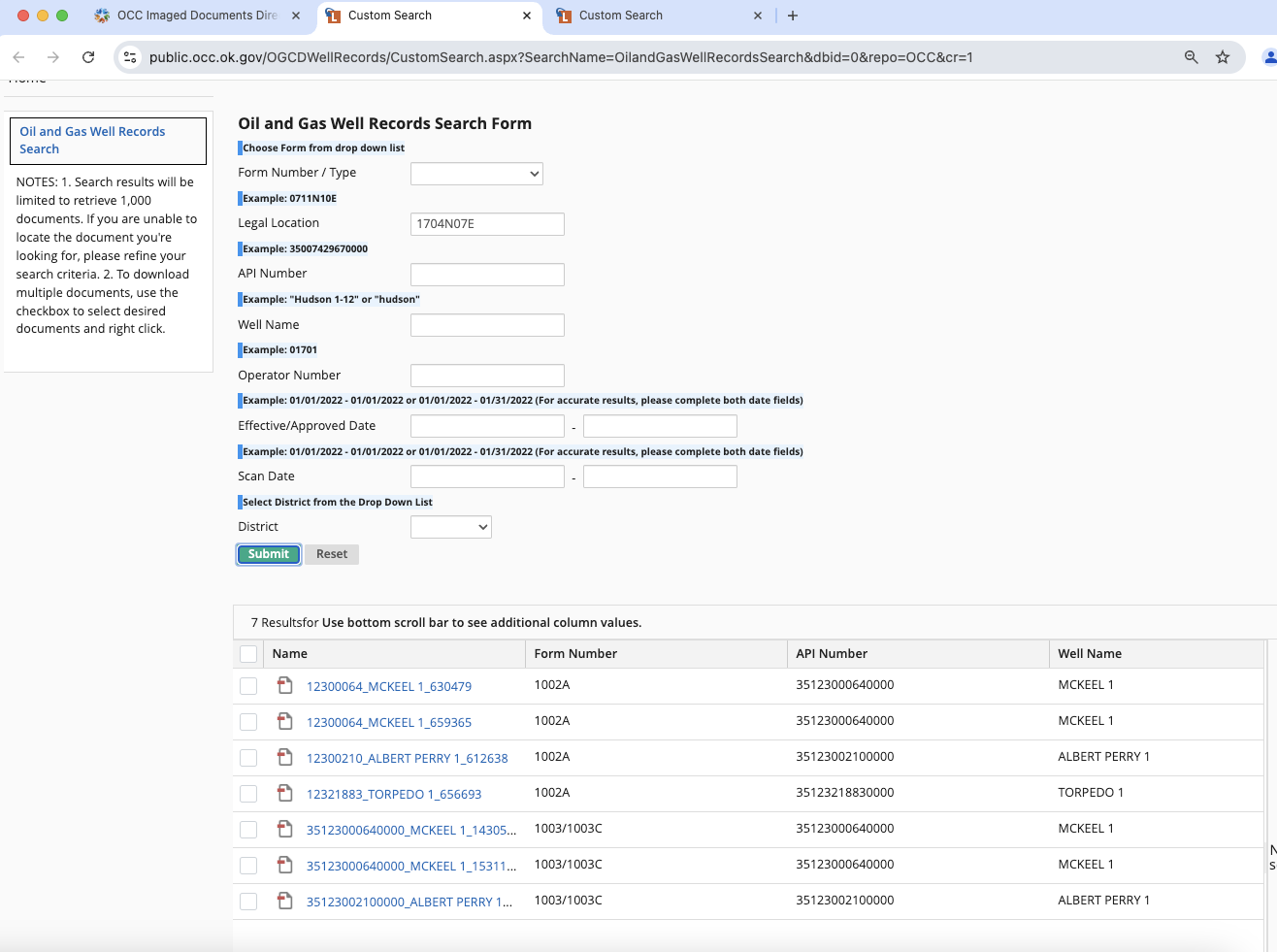Open the Form Number / Type dropdown
1277x952 pixels.
click(476, 174)
